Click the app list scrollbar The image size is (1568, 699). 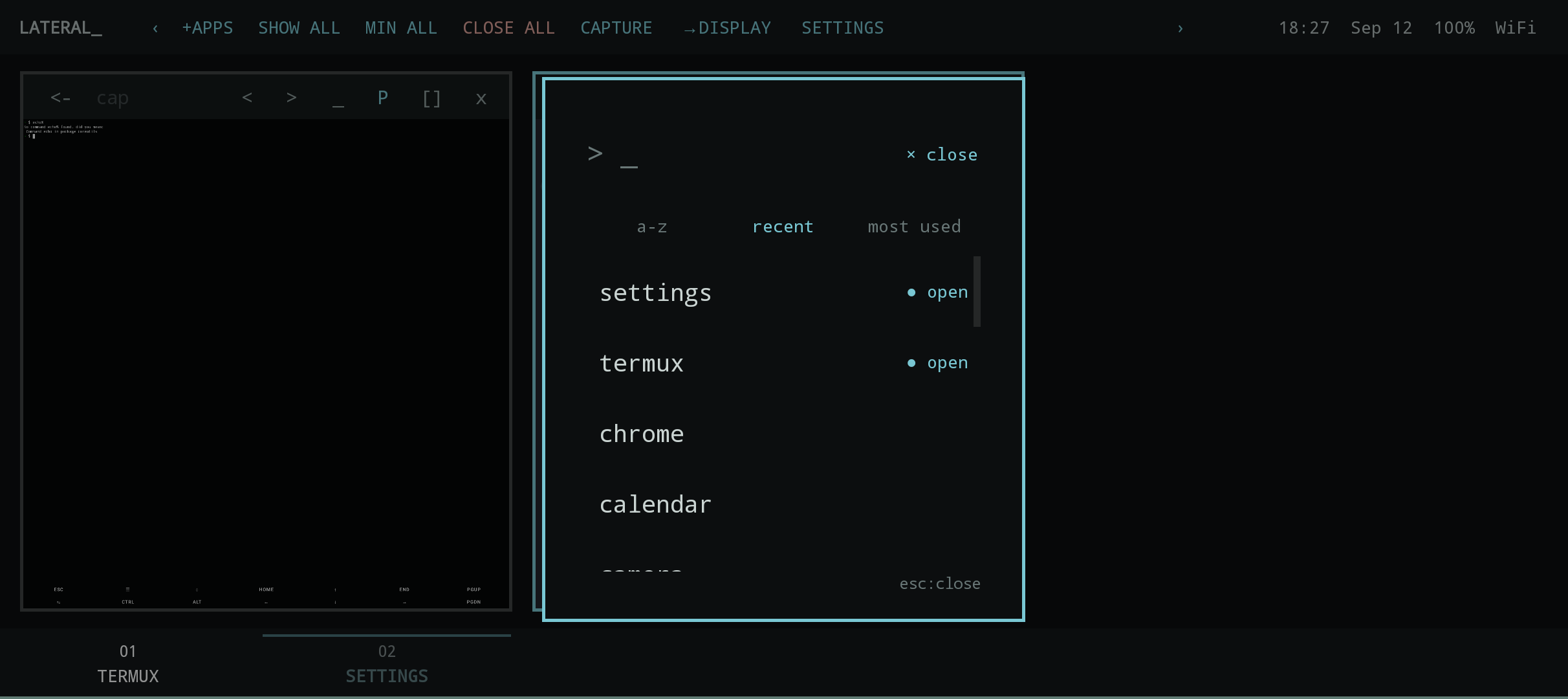tap(977, 292)
